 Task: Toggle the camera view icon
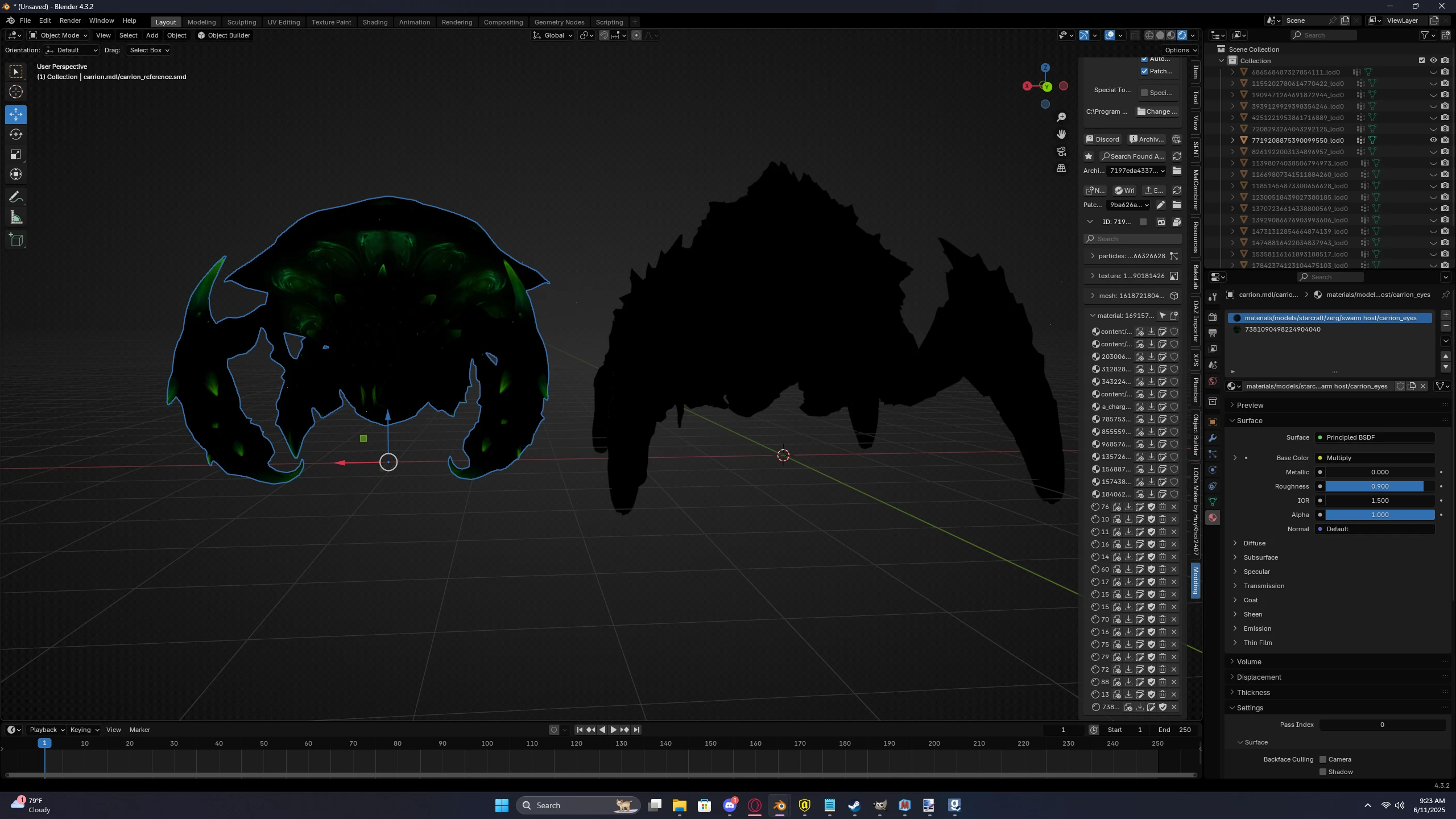pos(1061,151)
